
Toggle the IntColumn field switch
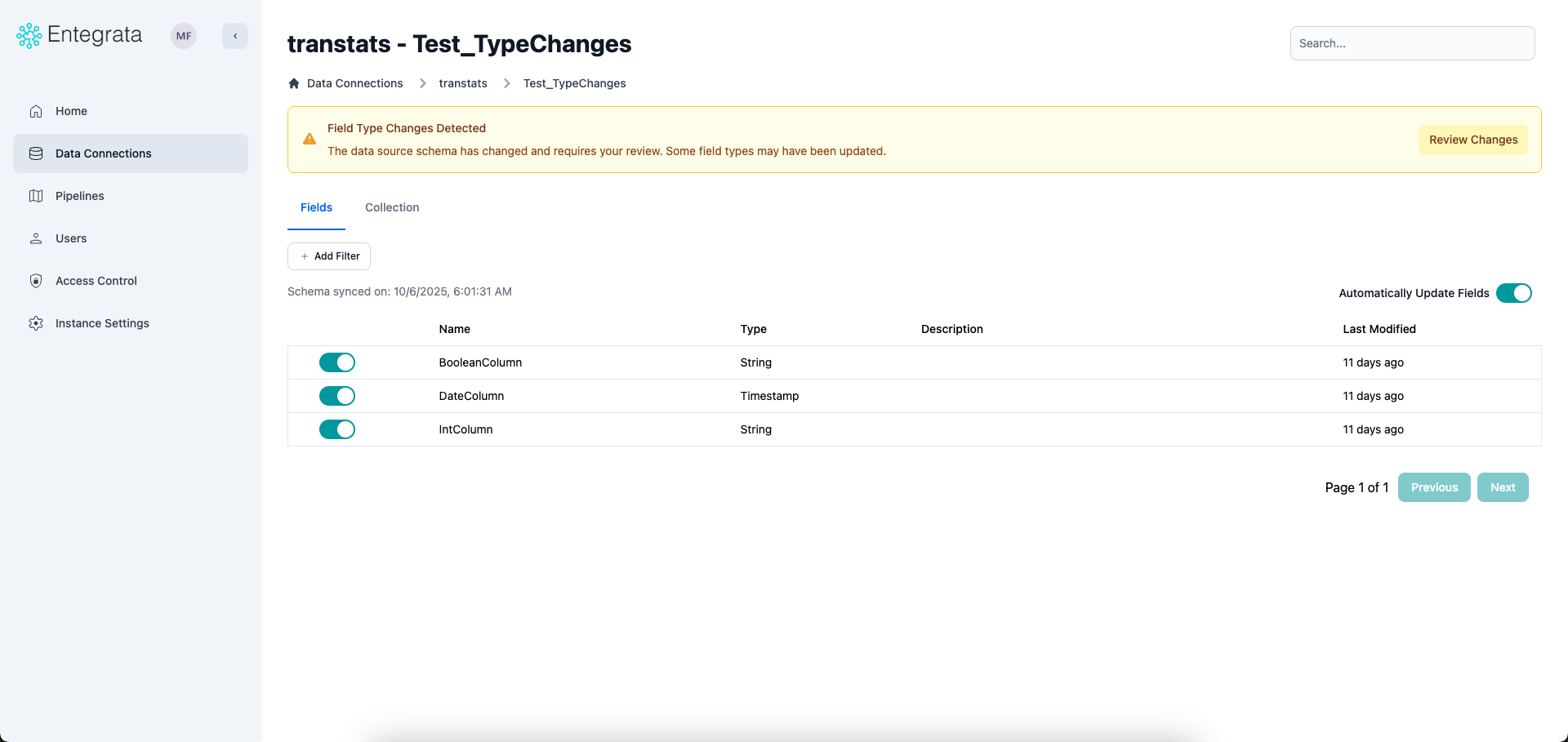point(337,429)
